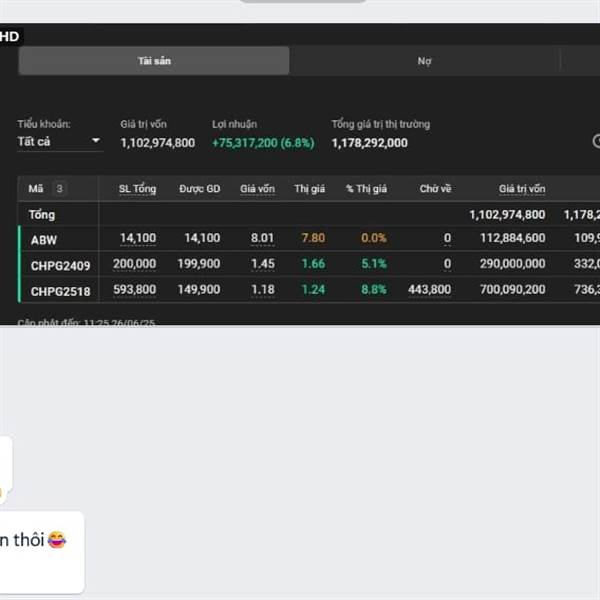Select the CHPG2409 warrant row
The height and width of the screenshot is (600, 600).
coord(309,264)
